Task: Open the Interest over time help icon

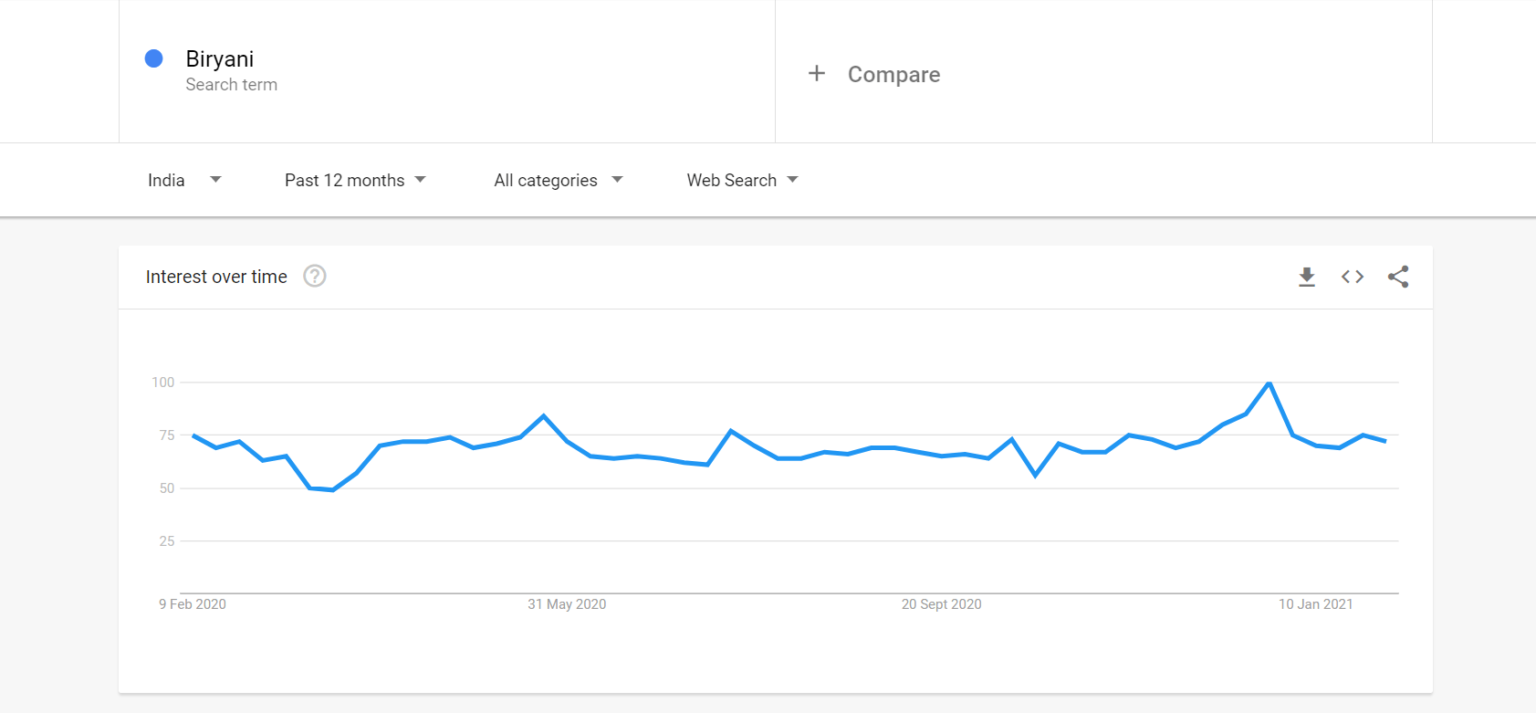Action: click(315, 277)
